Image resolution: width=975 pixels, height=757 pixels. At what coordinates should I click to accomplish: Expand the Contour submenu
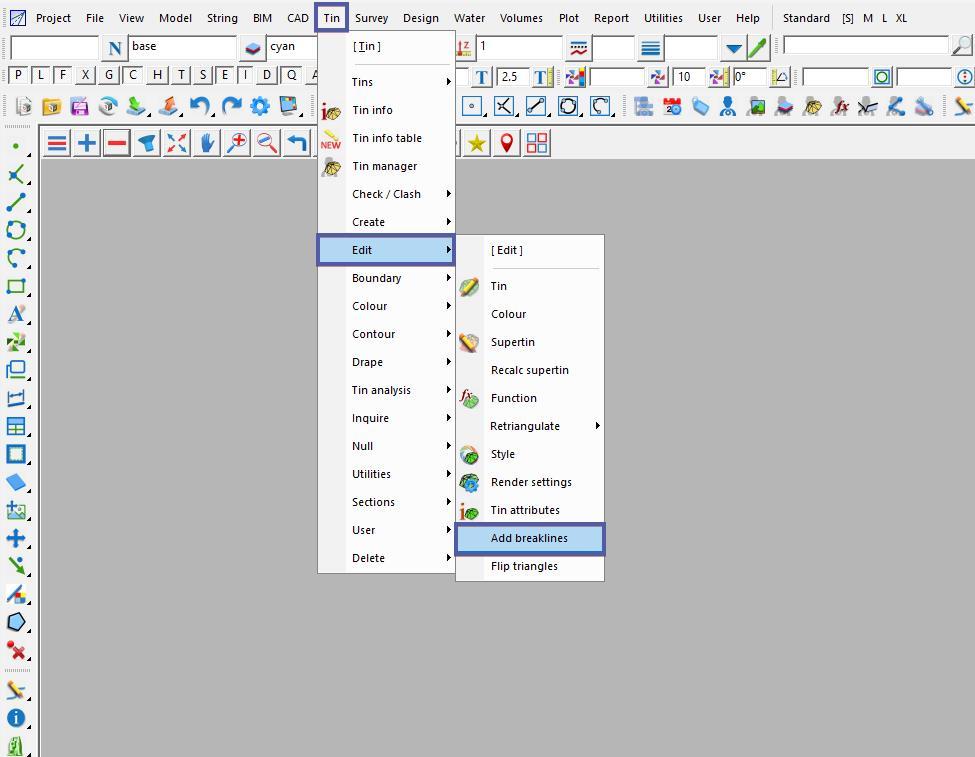coord(386,334)
